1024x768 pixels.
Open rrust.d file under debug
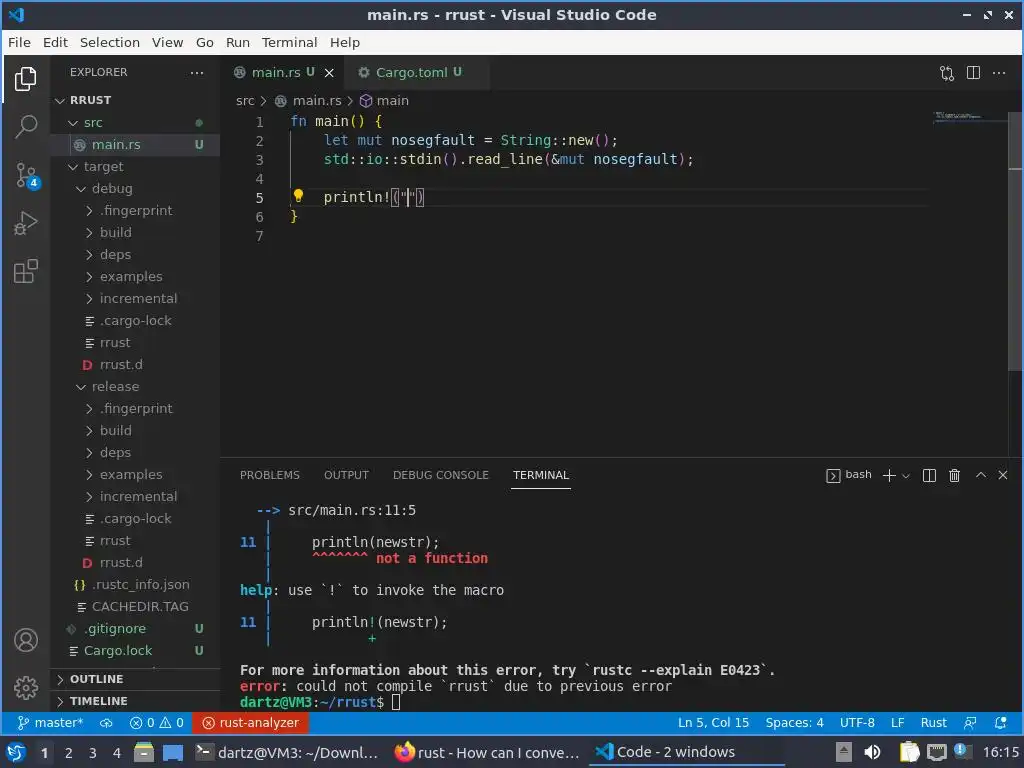pos(121,365)
